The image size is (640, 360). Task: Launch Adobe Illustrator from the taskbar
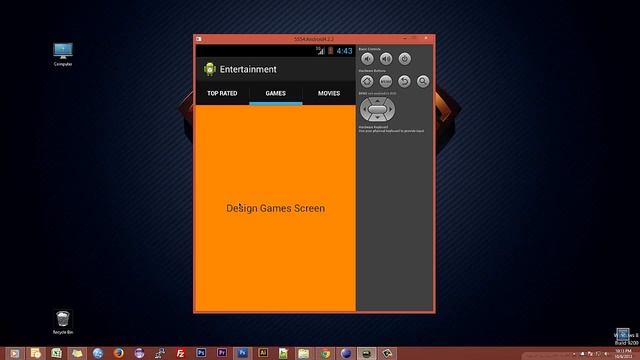263,353
